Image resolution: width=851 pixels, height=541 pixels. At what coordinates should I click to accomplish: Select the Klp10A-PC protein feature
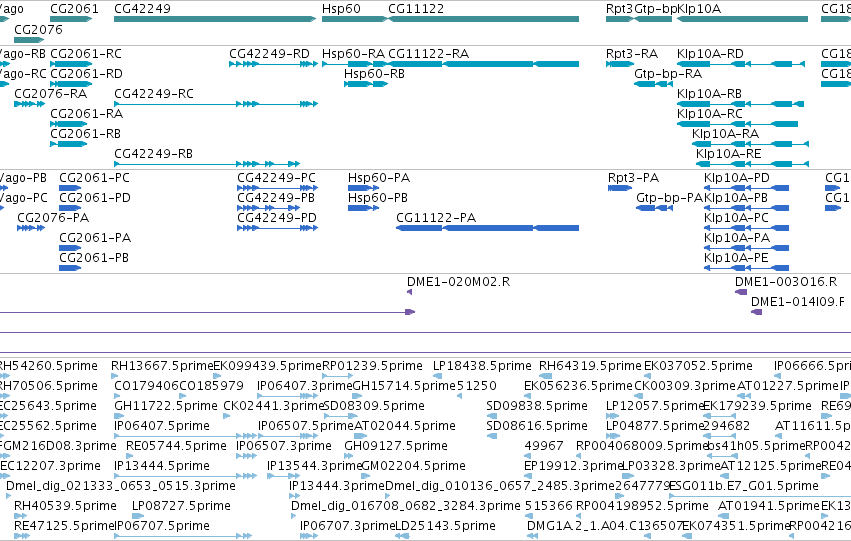746,228
